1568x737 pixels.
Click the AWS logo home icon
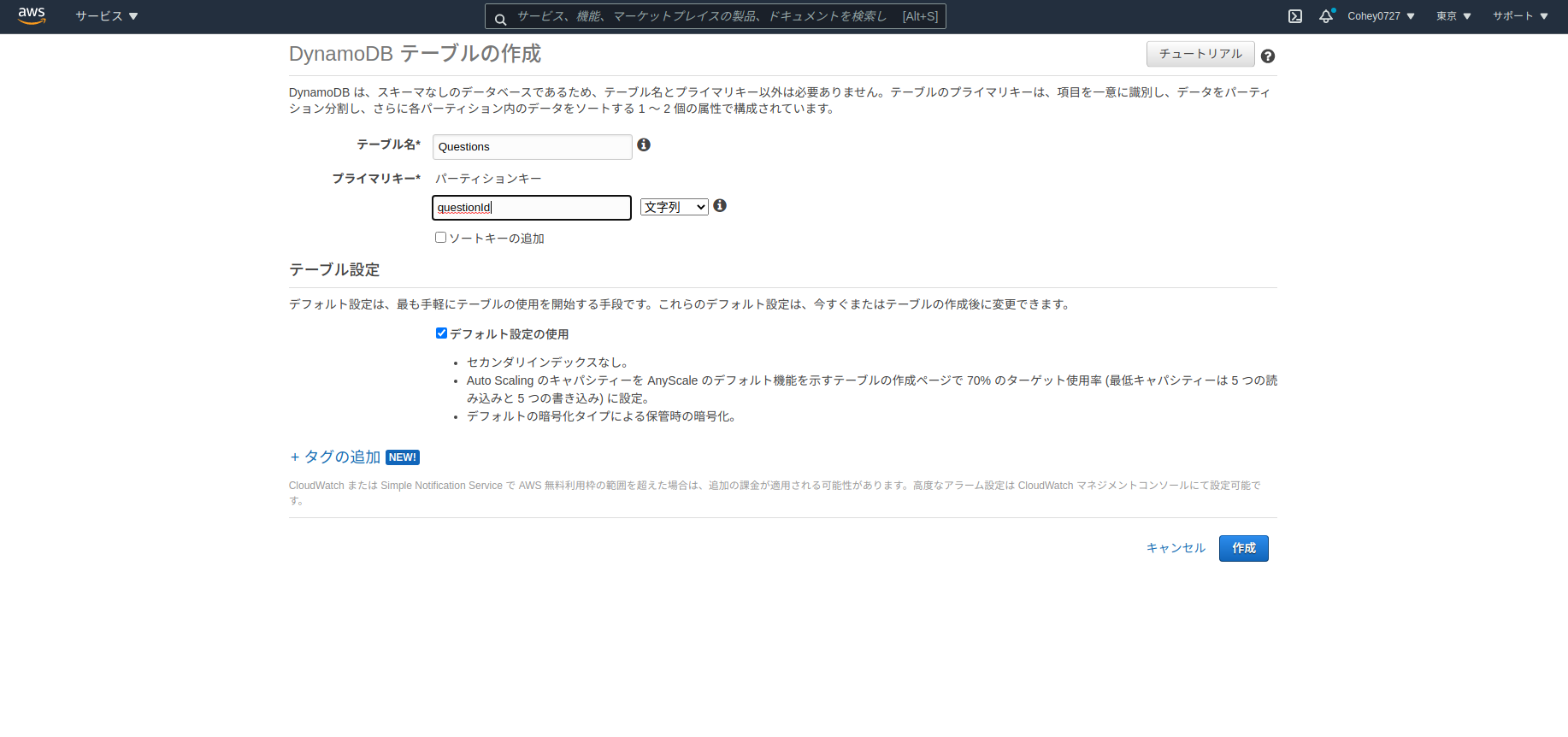tap(32, 15)
